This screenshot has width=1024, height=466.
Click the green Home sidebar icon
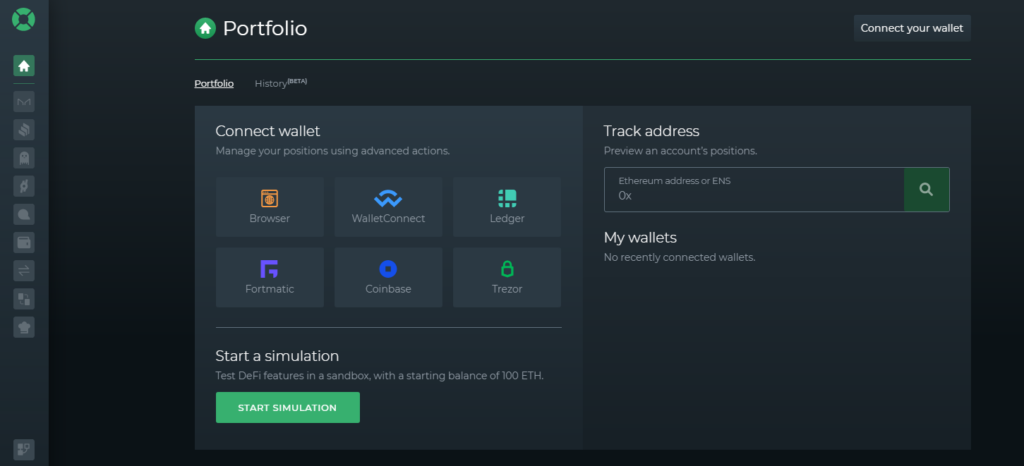click(x=24, y=65)
